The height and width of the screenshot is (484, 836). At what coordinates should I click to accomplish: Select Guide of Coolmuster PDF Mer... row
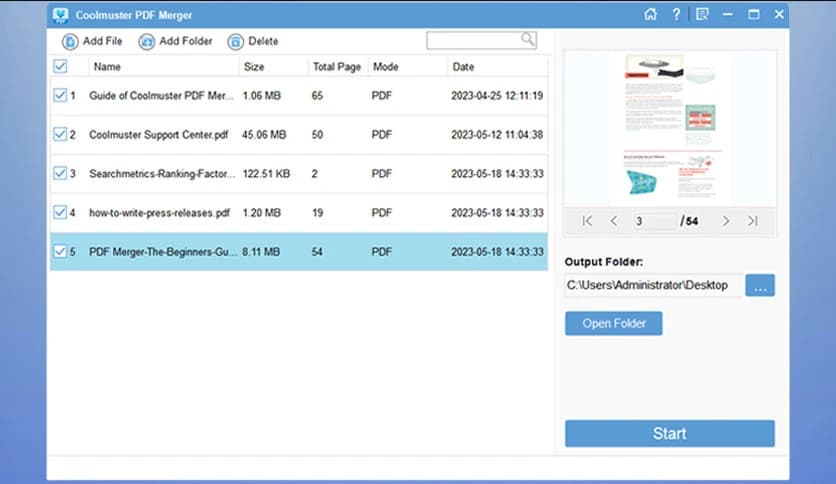click(299, 95)
